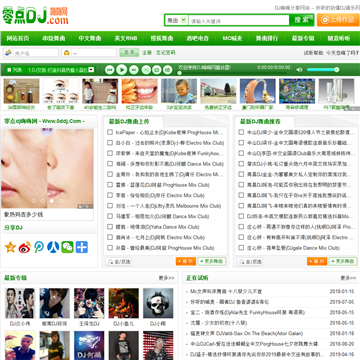Image resolution: width=360 pixels, height=360 pixels.
Task: Adjust the player volume slider
Action: click(323, 70)
